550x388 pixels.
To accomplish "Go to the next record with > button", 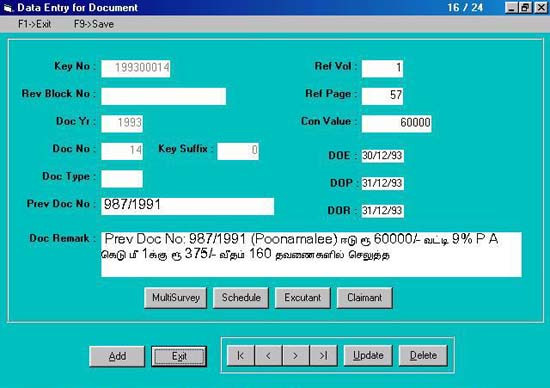I will (x=296, y=355).
